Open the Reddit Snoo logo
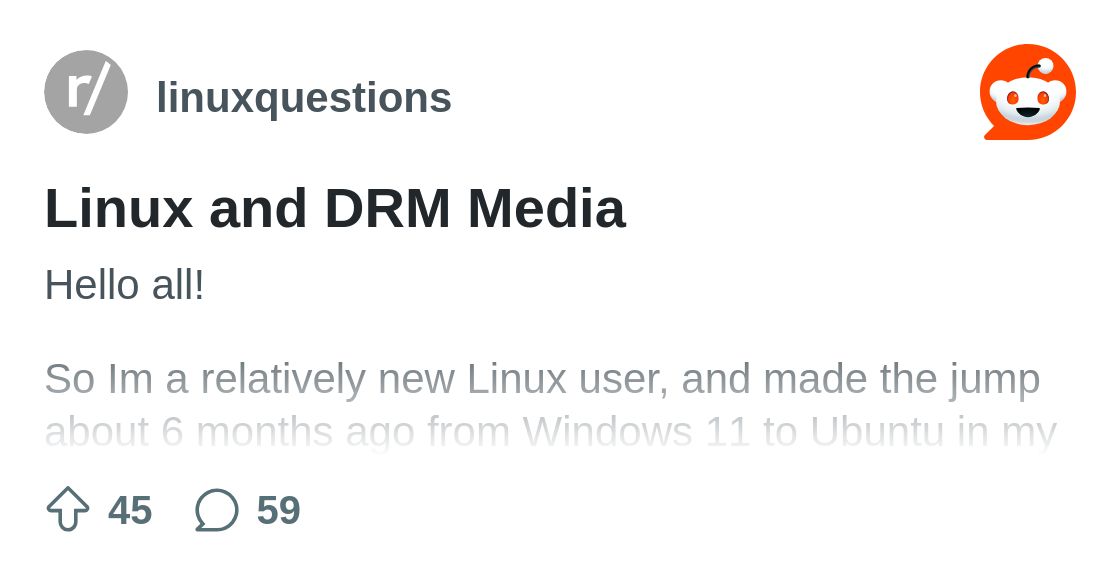 pos(1028,92)
